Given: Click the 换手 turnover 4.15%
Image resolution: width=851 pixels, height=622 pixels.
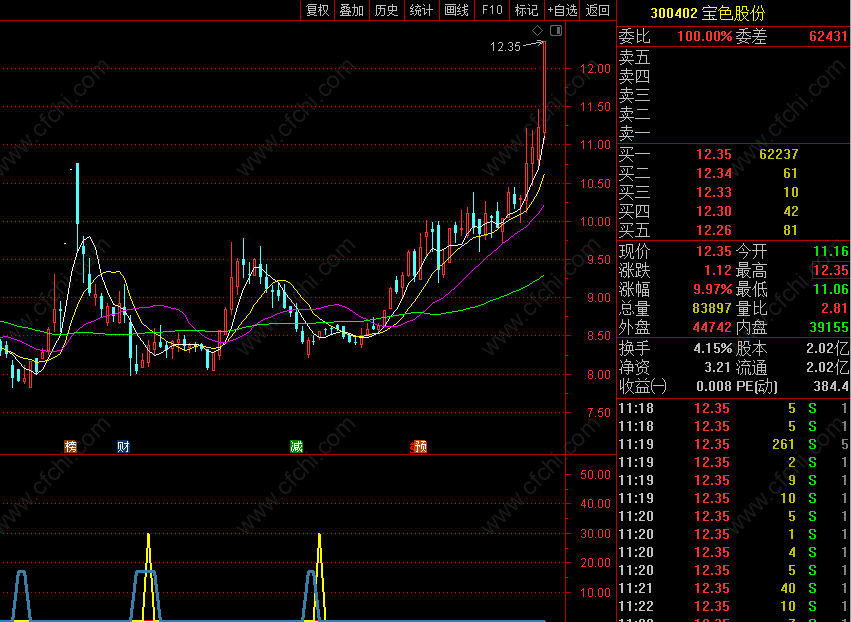Looking at the screenshot, I should 713,348.
